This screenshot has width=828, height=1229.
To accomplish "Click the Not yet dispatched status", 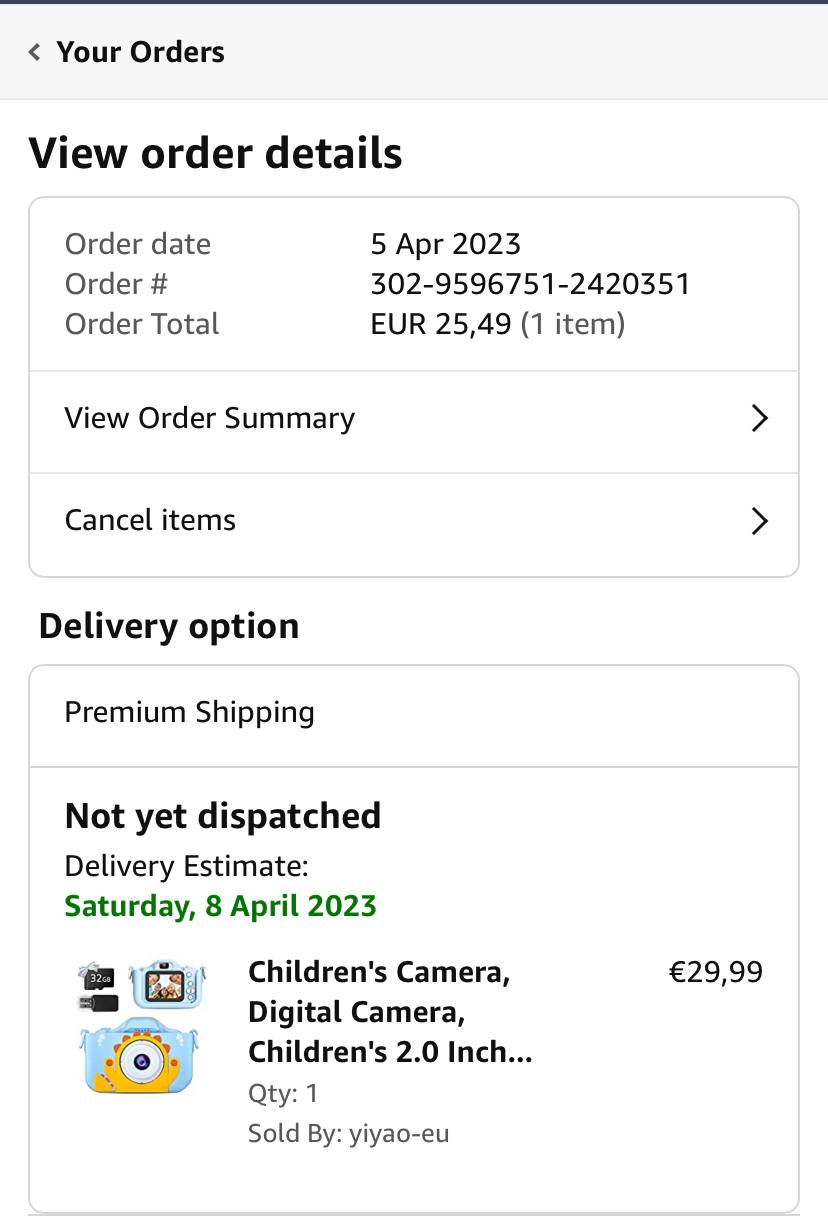I will point(223,816).
